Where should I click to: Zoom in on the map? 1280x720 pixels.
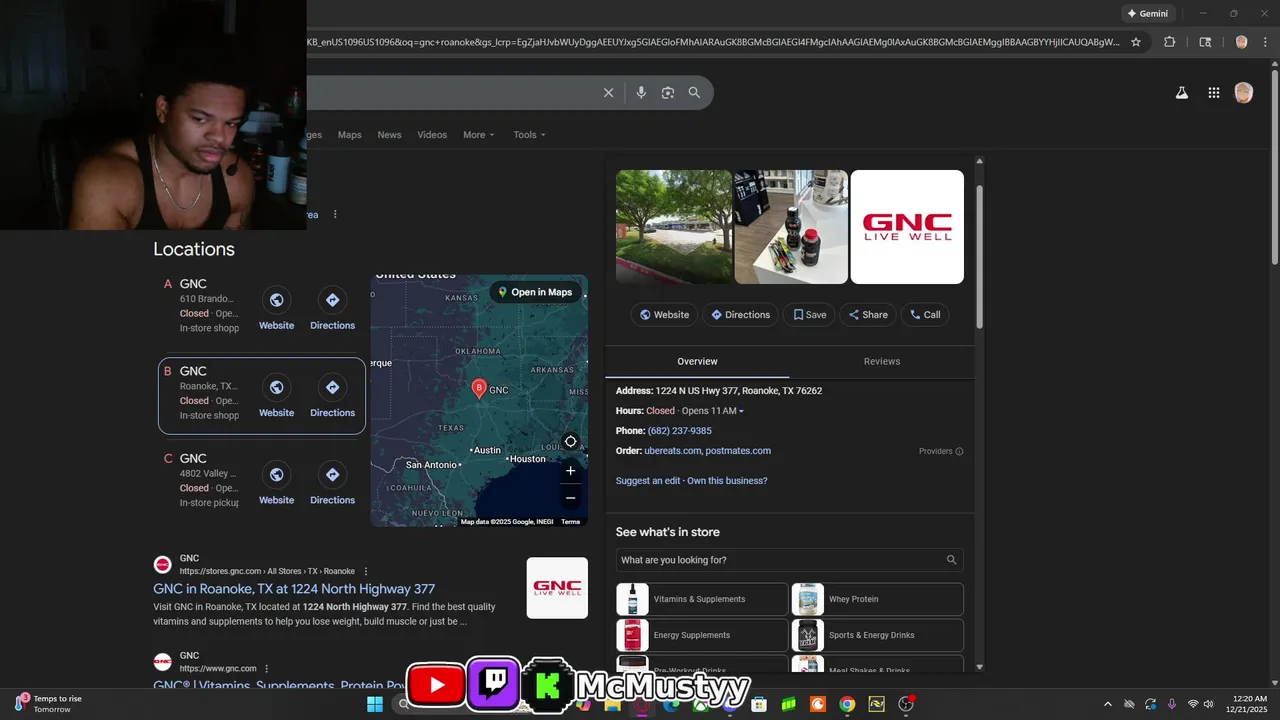(570, 471)
